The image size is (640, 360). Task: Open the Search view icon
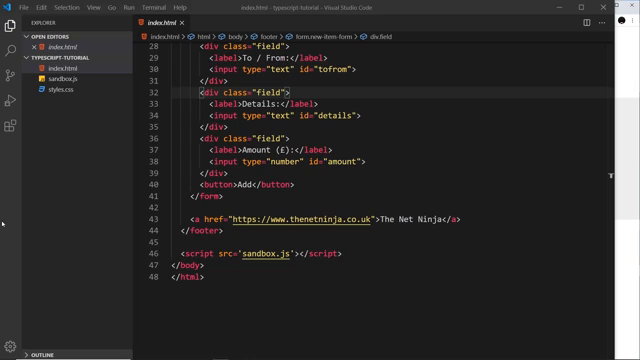point(10,51)
